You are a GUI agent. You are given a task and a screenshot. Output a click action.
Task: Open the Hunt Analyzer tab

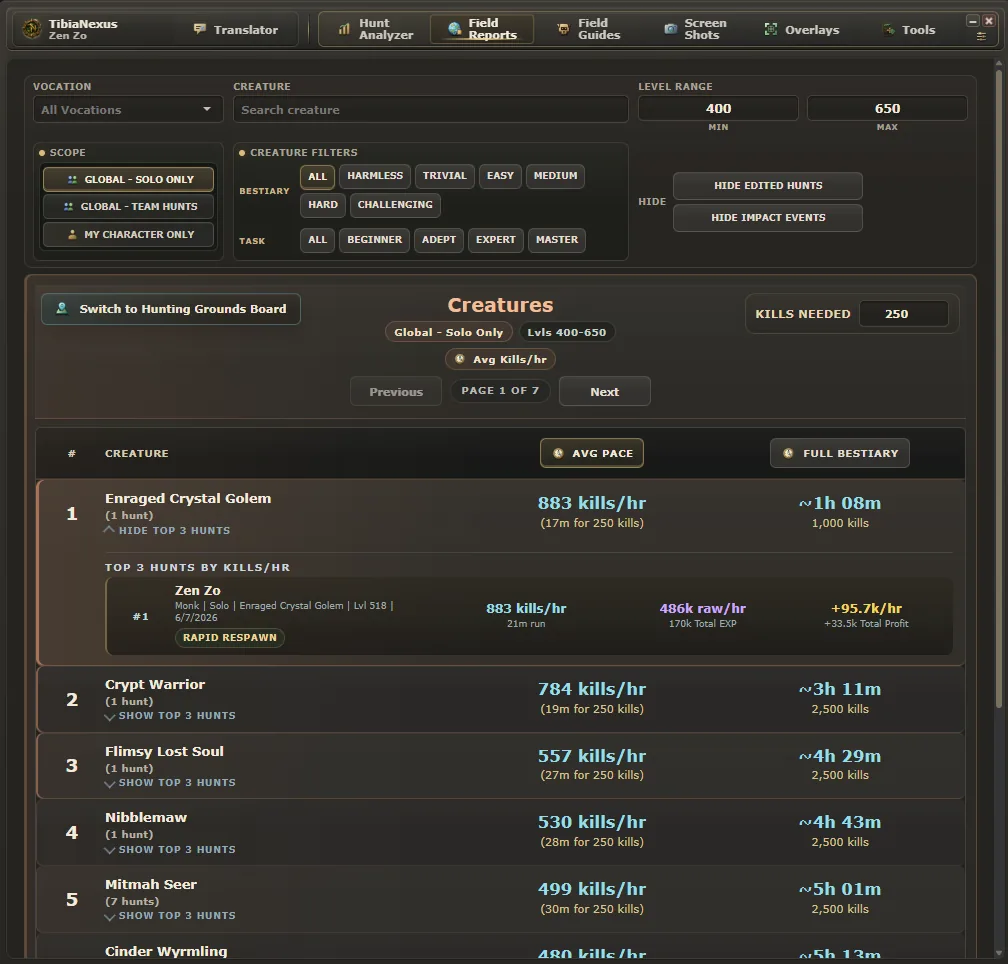coord(376,30)
